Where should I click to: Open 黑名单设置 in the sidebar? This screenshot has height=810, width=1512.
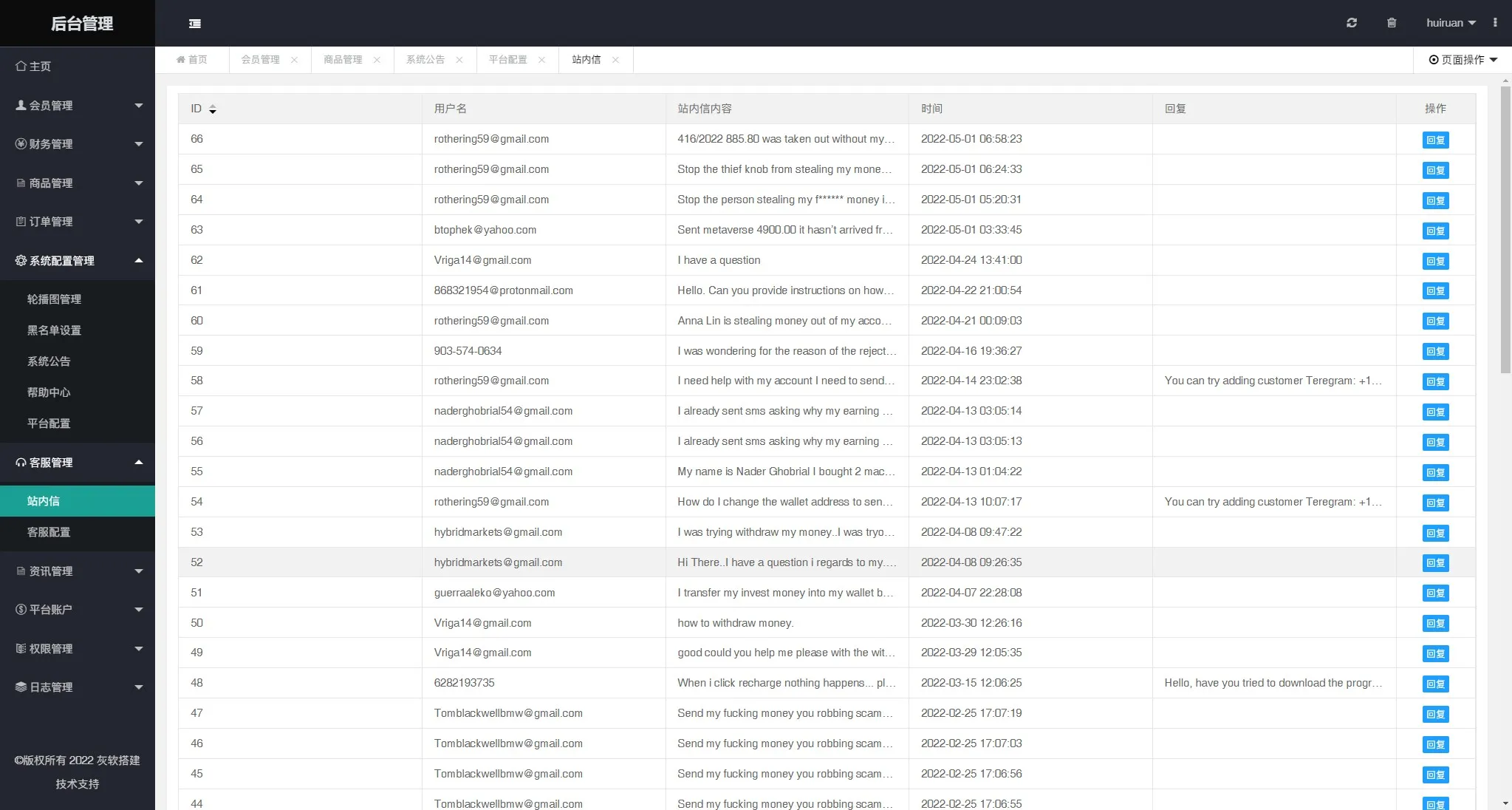54,330
